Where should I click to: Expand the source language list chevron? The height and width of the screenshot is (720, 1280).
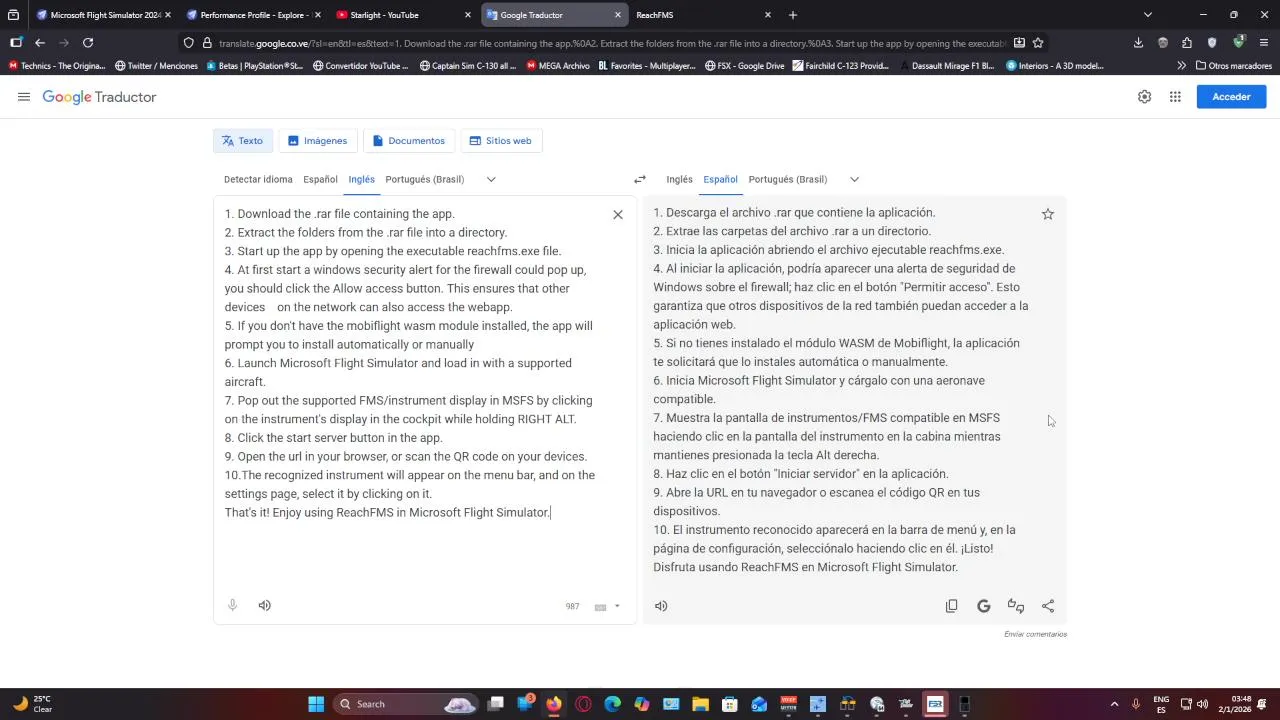[x=491, y=180]
